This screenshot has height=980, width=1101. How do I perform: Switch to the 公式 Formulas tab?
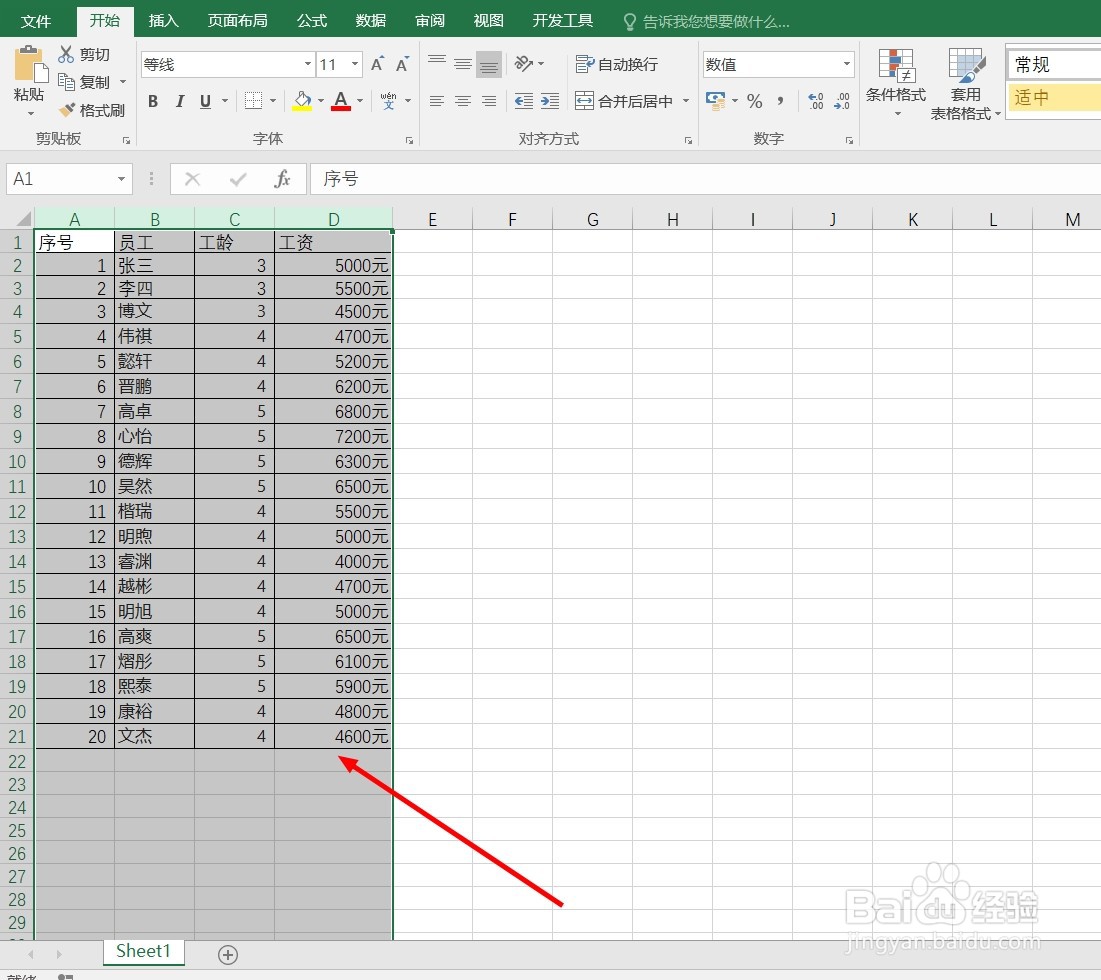tap(312, 21)
